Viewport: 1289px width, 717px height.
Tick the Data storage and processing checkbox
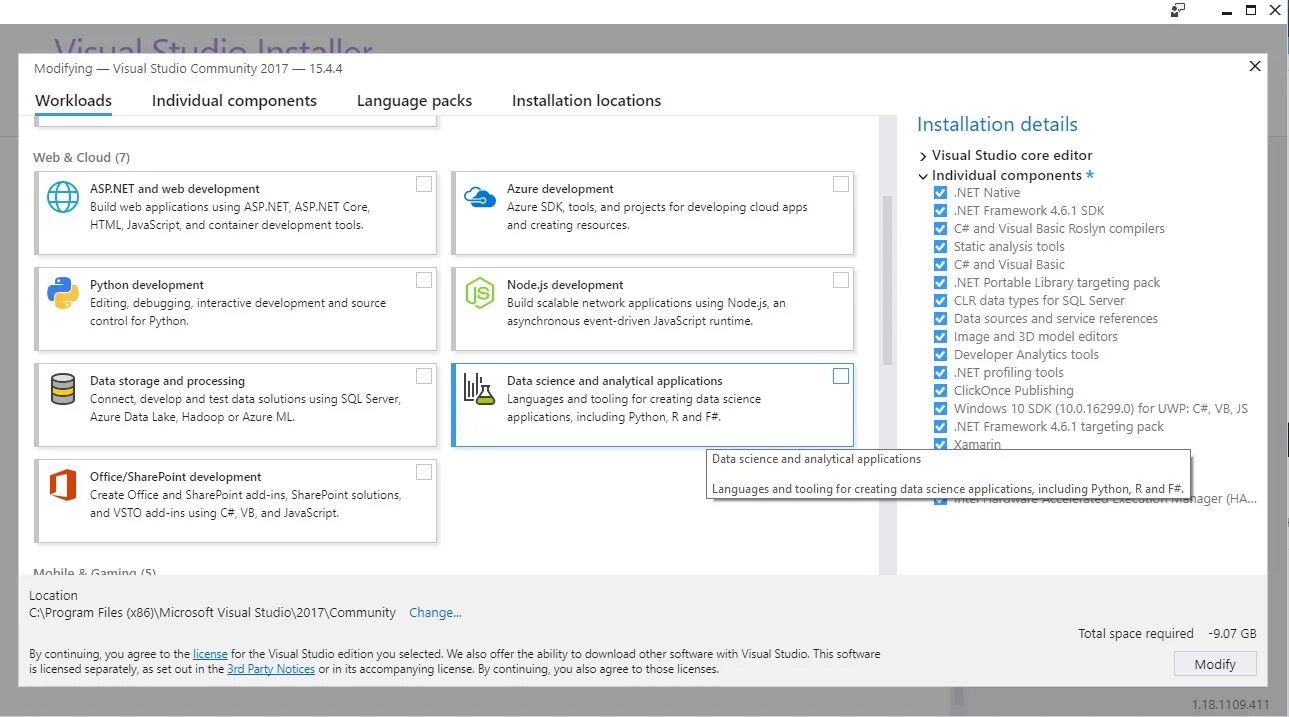(424, 376)
